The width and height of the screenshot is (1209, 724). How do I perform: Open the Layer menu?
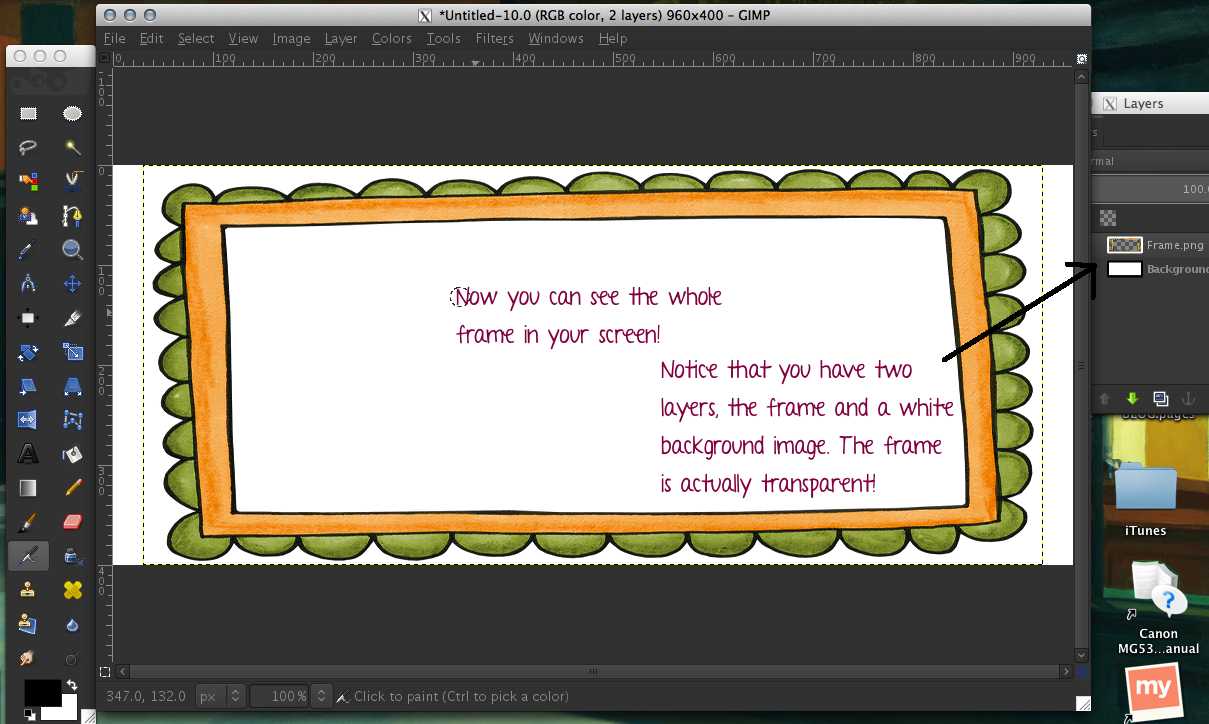click(341, 38)
